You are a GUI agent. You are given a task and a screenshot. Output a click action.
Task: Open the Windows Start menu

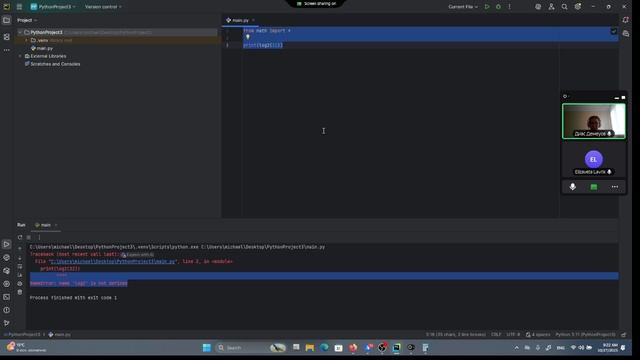click(x=207, y=348)
